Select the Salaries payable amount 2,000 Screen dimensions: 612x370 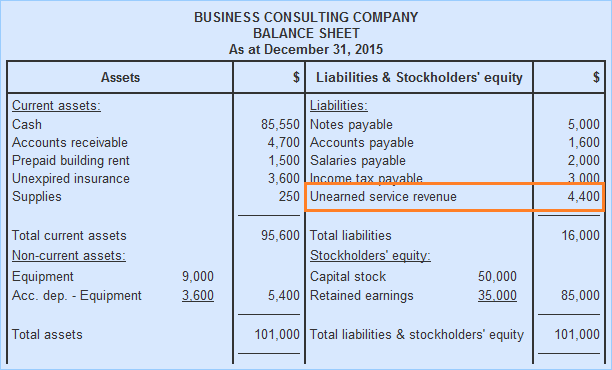(x=584, y=160)
